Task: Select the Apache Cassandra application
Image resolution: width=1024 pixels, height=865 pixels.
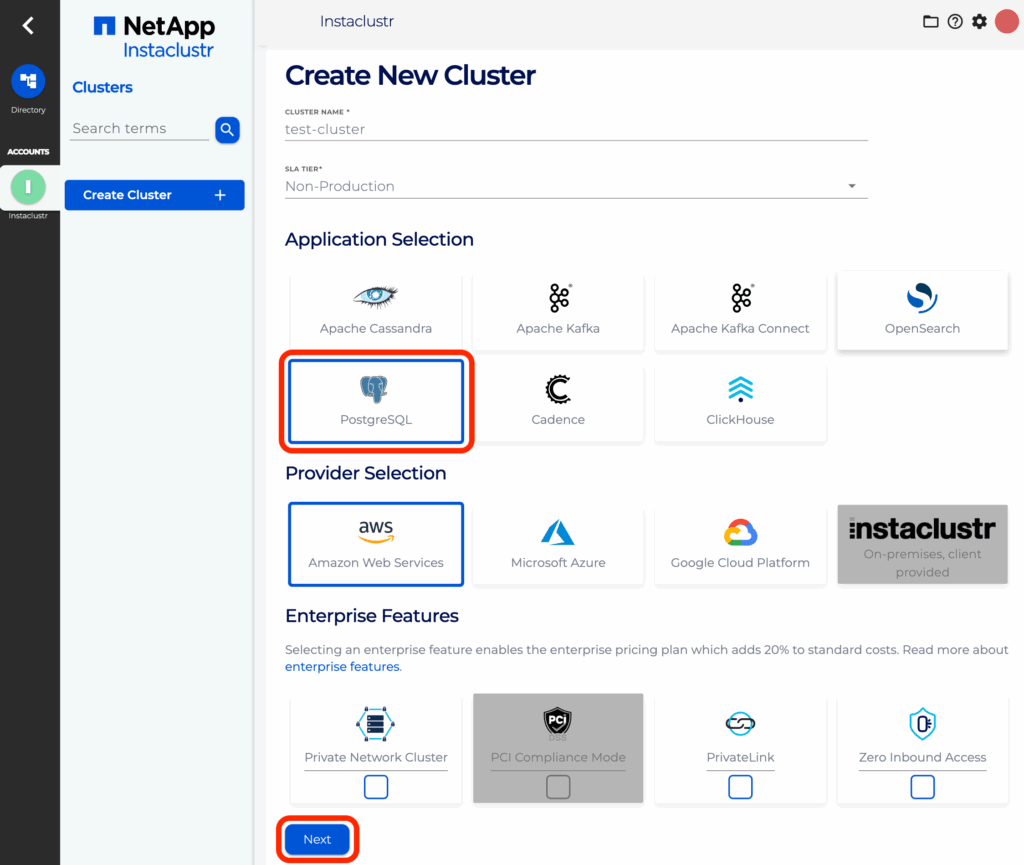Action: 375,310
